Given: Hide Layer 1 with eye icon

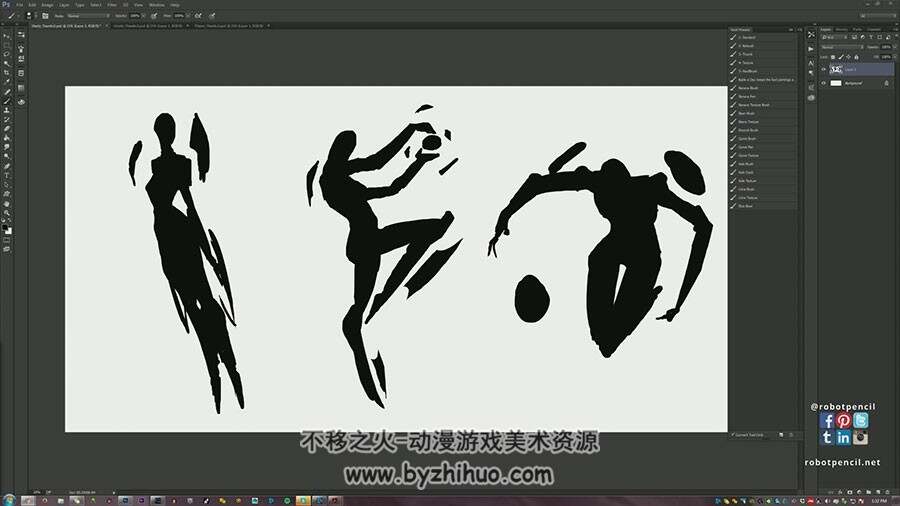Looking at the screenshot, I should tap(824, 69).
